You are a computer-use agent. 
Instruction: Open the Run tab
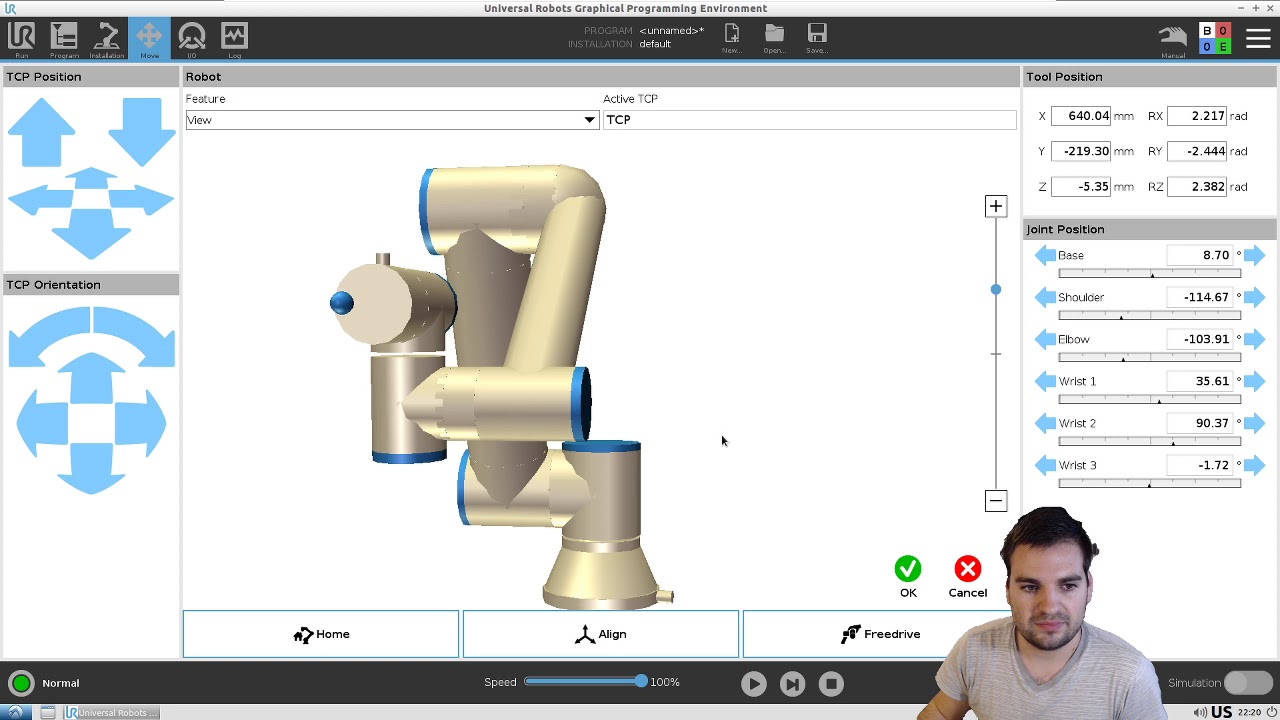click(x=21, y=39)
